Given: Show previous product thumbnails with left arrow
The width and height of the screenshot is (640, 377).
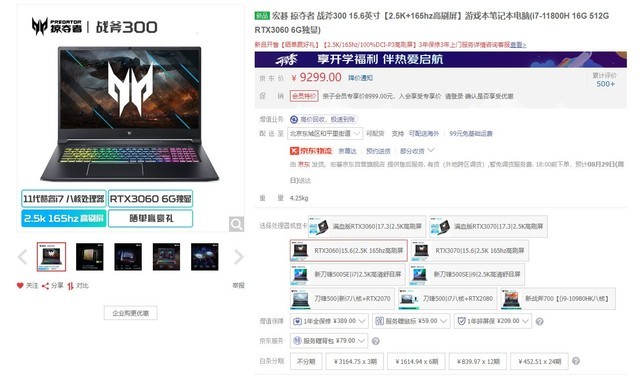Looking at the screenshot, I should [x=22, y=257].
